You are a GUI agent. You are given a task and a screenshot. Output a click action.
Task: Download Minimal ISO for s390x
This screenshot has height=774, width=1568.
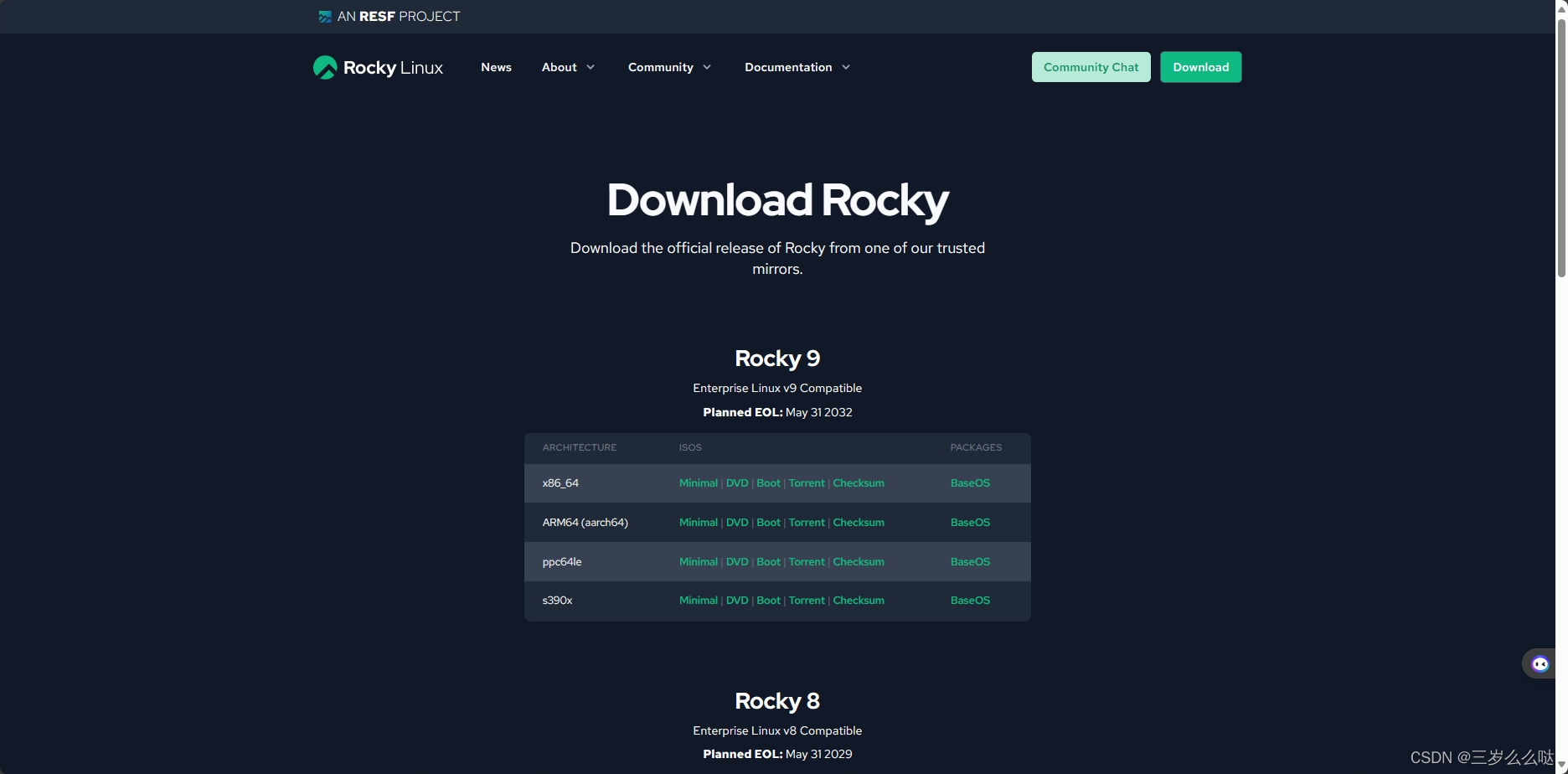[699, 601]
